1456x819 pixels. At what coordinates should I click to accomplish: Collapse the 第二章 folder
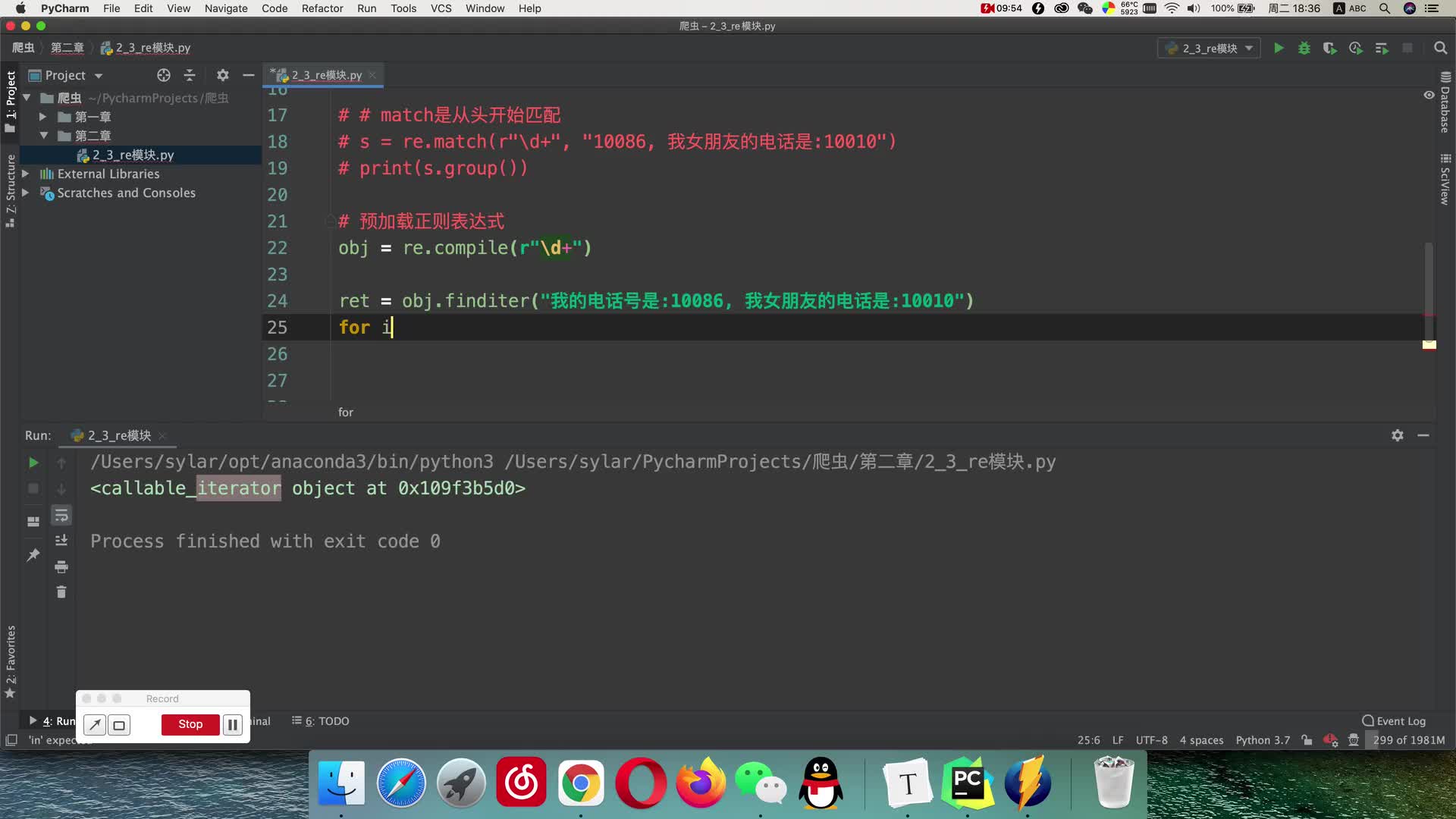(43, 136)
